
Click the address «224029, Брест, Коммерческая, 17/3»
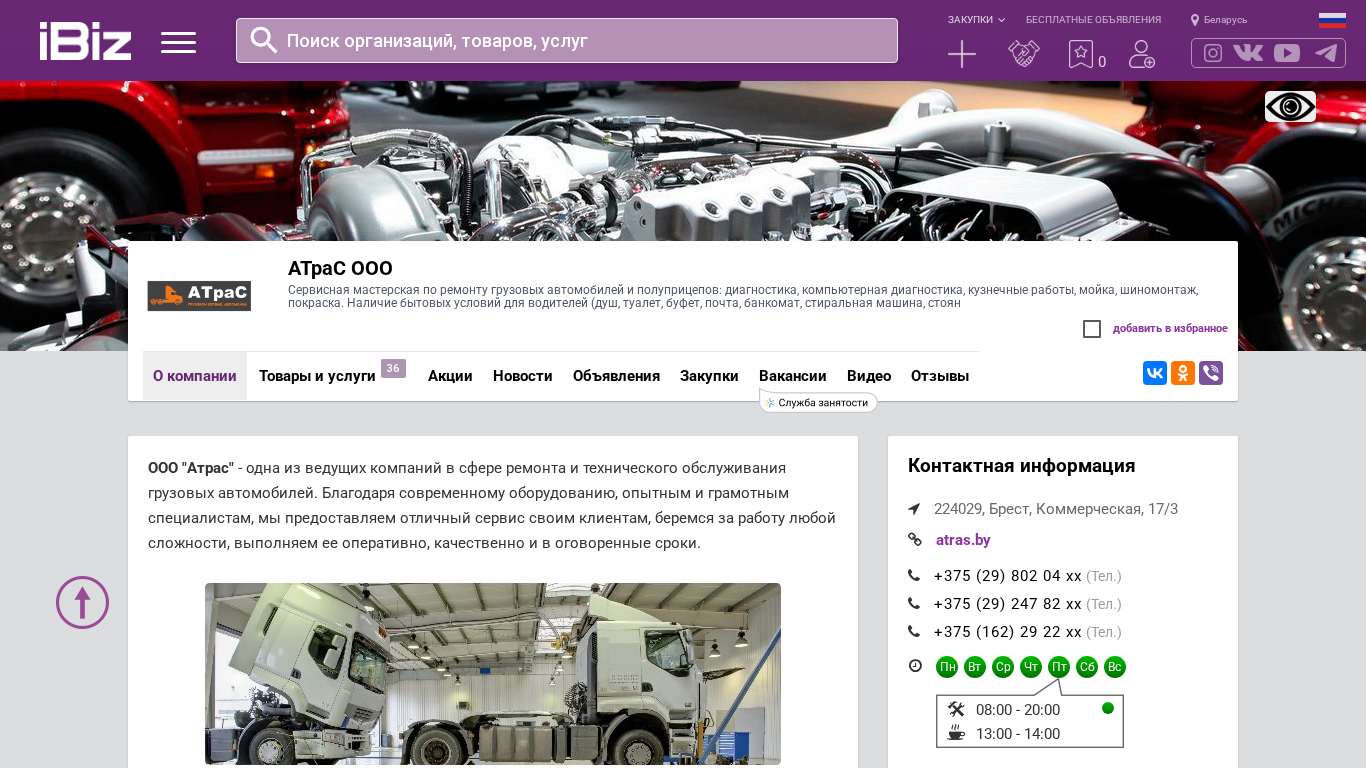coord(1056,509)
